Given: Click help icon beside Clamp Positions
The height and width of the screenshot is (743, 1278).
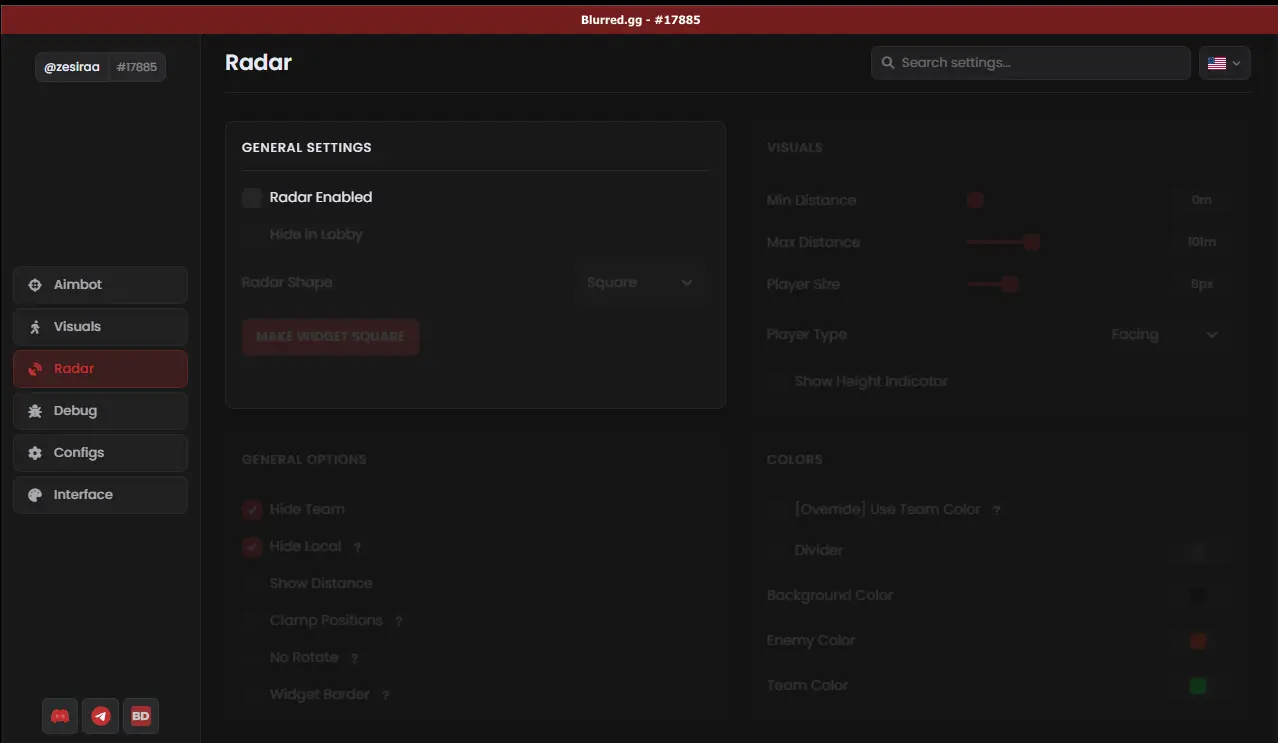Looking at the screenshot, I should click(398, 621).
